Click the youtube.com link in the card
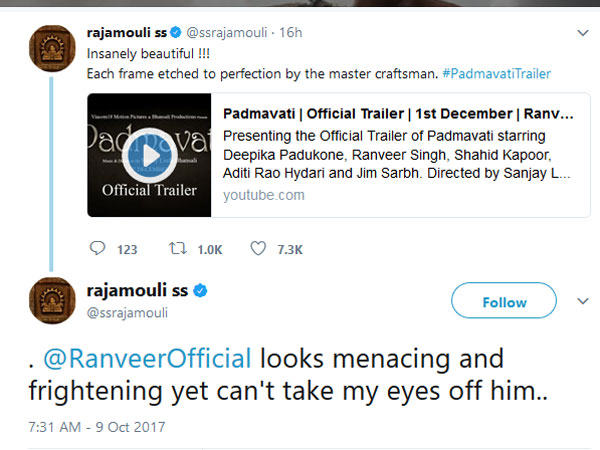Viewport: 600px width, 450px height. tap(264, 195)
